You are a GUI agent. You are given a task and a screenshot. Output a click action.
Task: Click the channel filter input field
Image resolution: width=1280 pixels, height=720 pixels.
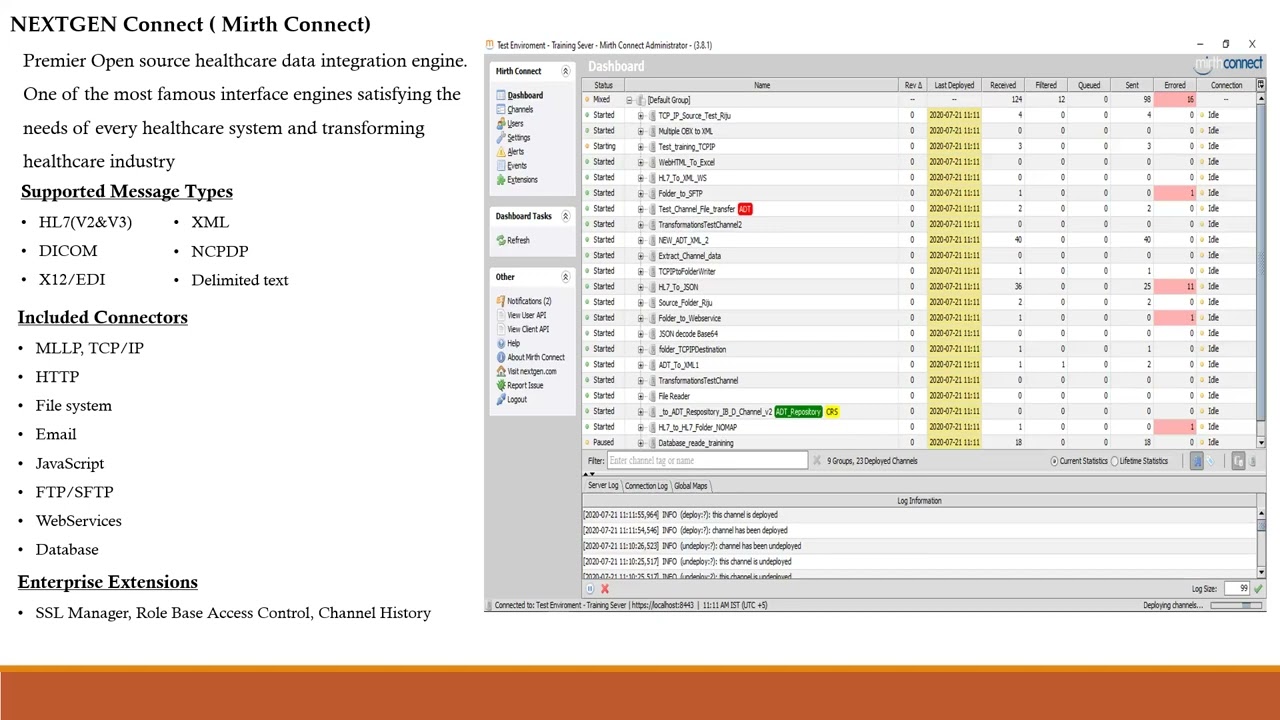[707, 460]
